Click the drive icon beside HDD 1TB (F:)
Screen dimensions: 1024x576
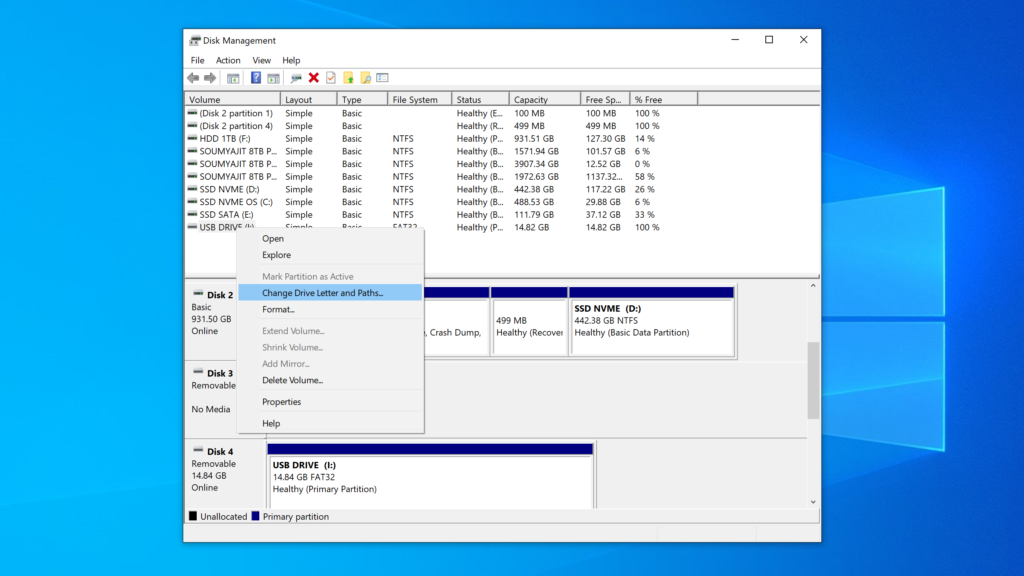pyautogui.click(x=192, y=138)
